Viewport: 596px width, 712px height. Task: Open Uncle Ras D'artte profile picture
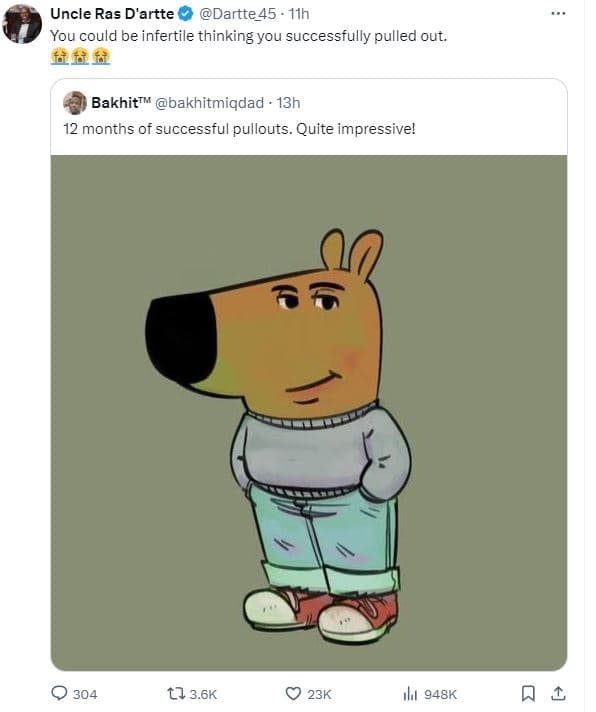22,24
